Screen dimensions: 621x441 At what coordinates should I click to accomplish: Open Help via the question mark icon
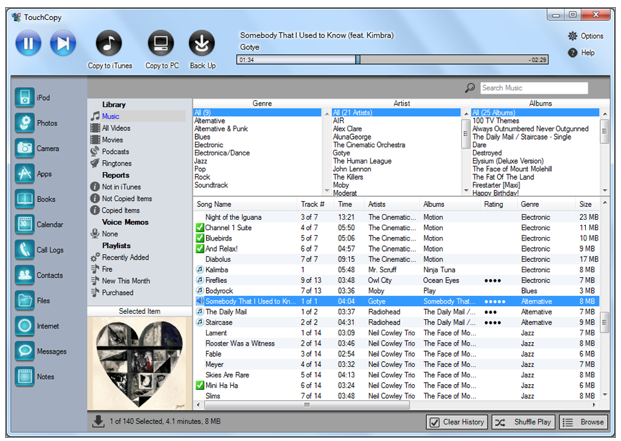pos(572,53)
